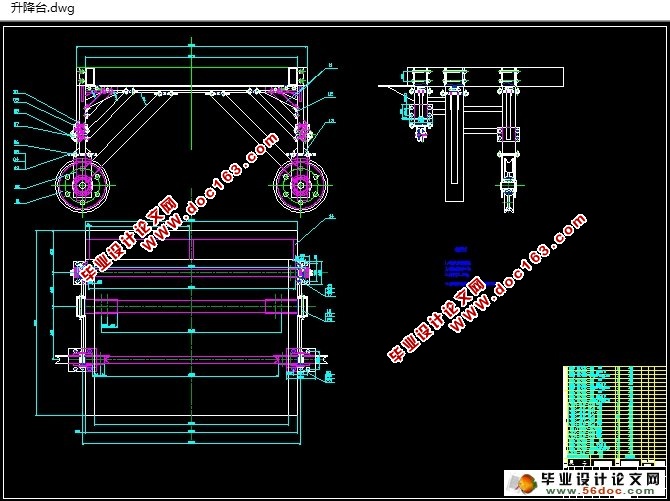
Task: Click the right wheel assembly in front view
Action: pos(301,185)
